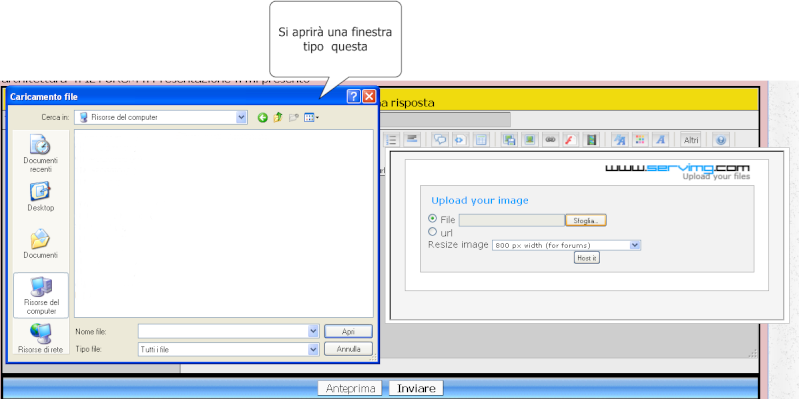Click the resize grip of the file dialog
The image size is (799, 399).
pyautogui.click(x=373, y=358)
